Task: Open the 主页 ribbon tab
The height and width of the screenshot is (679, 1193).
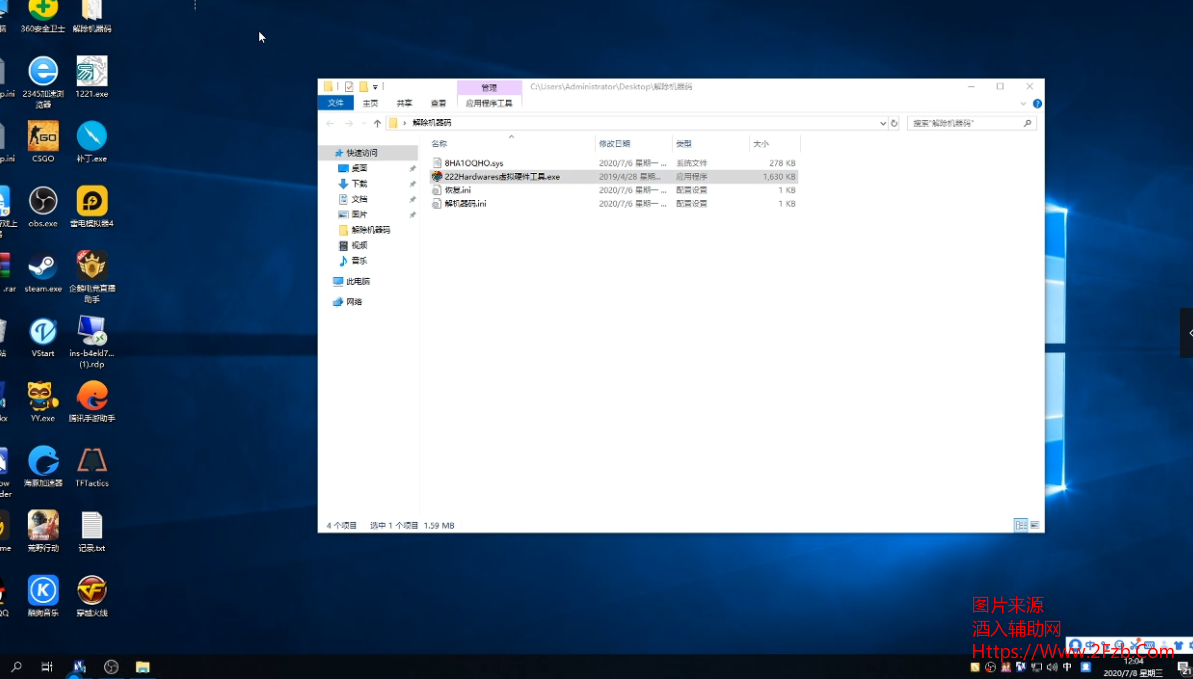Action: tap(371, 104)
